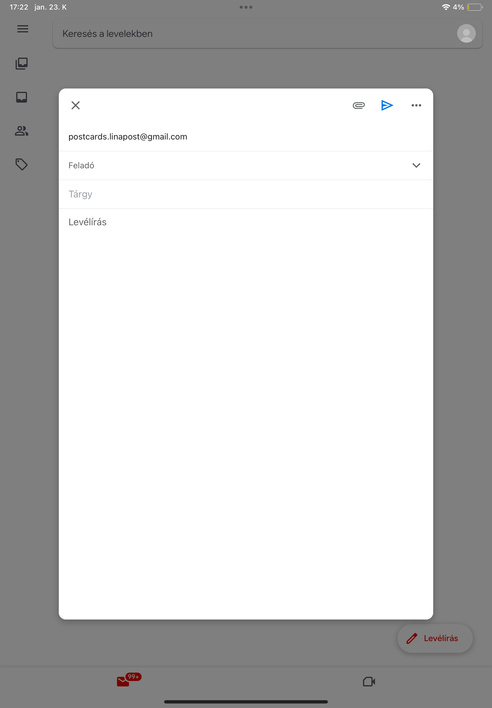492x708 pixels.
Task: Tap the account profile avatar
Action: point(466,33)
